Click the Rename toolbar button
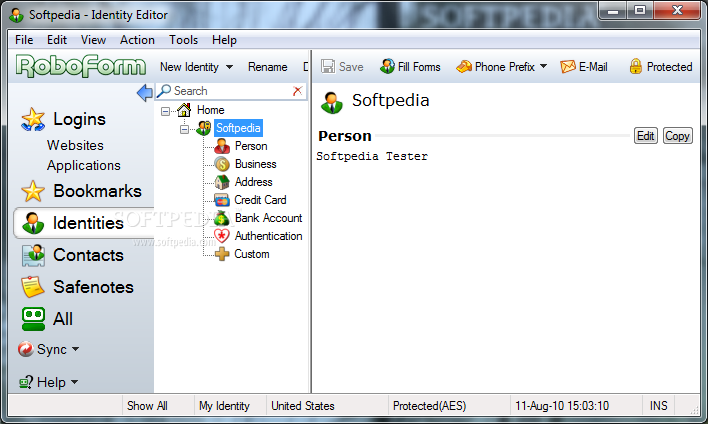This screenshot has width=708, height=424. point(268,67)
